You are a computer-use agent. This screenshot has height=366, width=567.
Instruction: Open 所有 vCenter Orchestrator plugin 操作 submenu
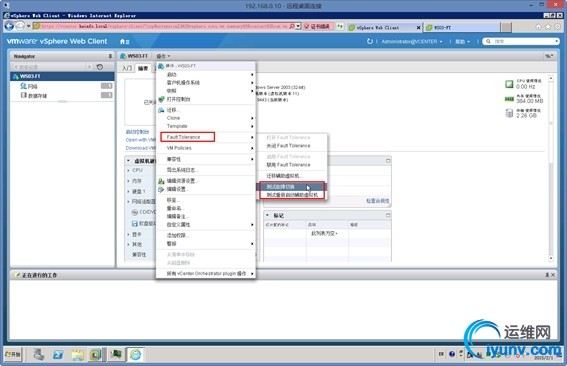(206, 274)
